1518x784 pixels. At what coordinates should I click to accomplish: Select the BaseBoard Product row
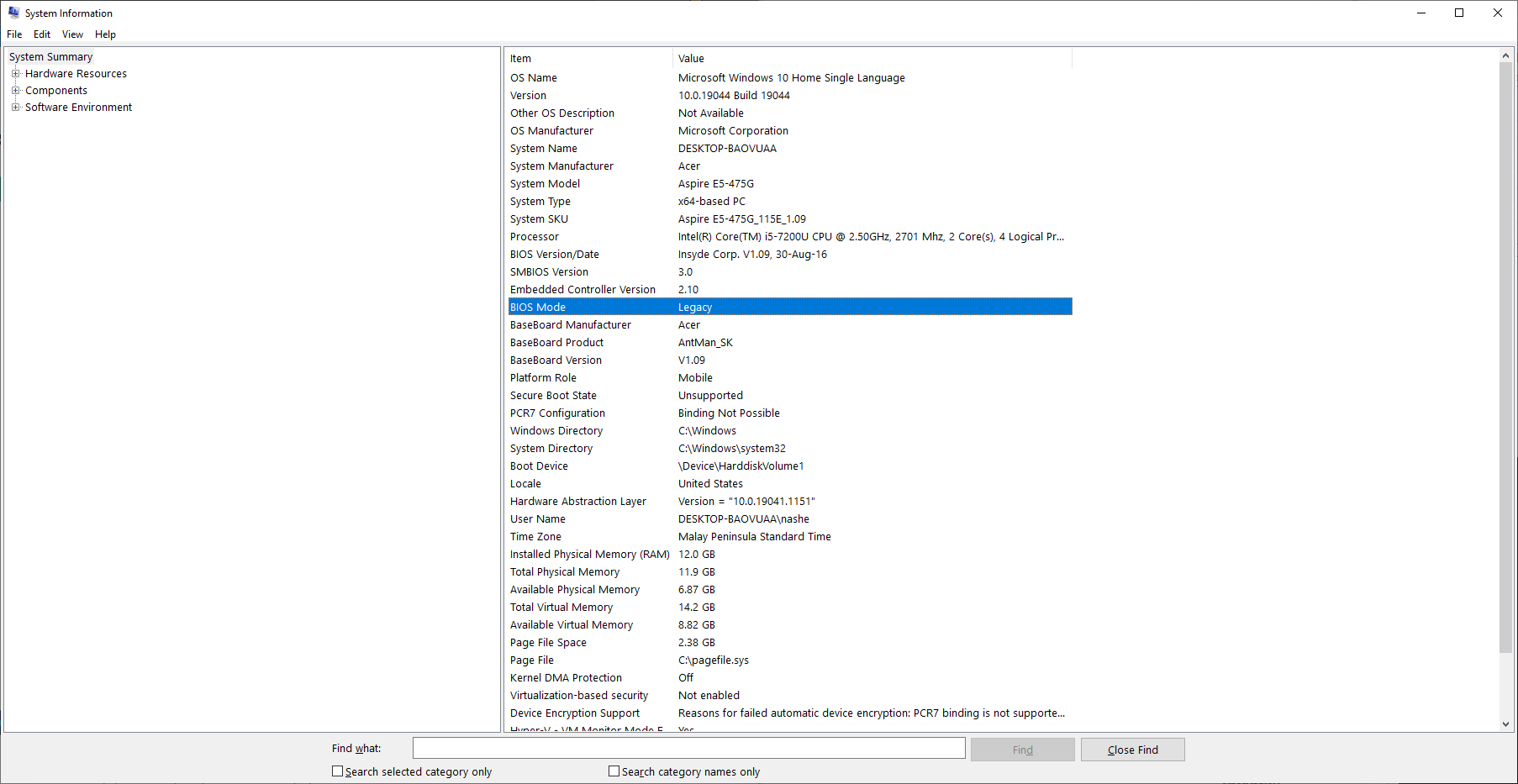790,343
